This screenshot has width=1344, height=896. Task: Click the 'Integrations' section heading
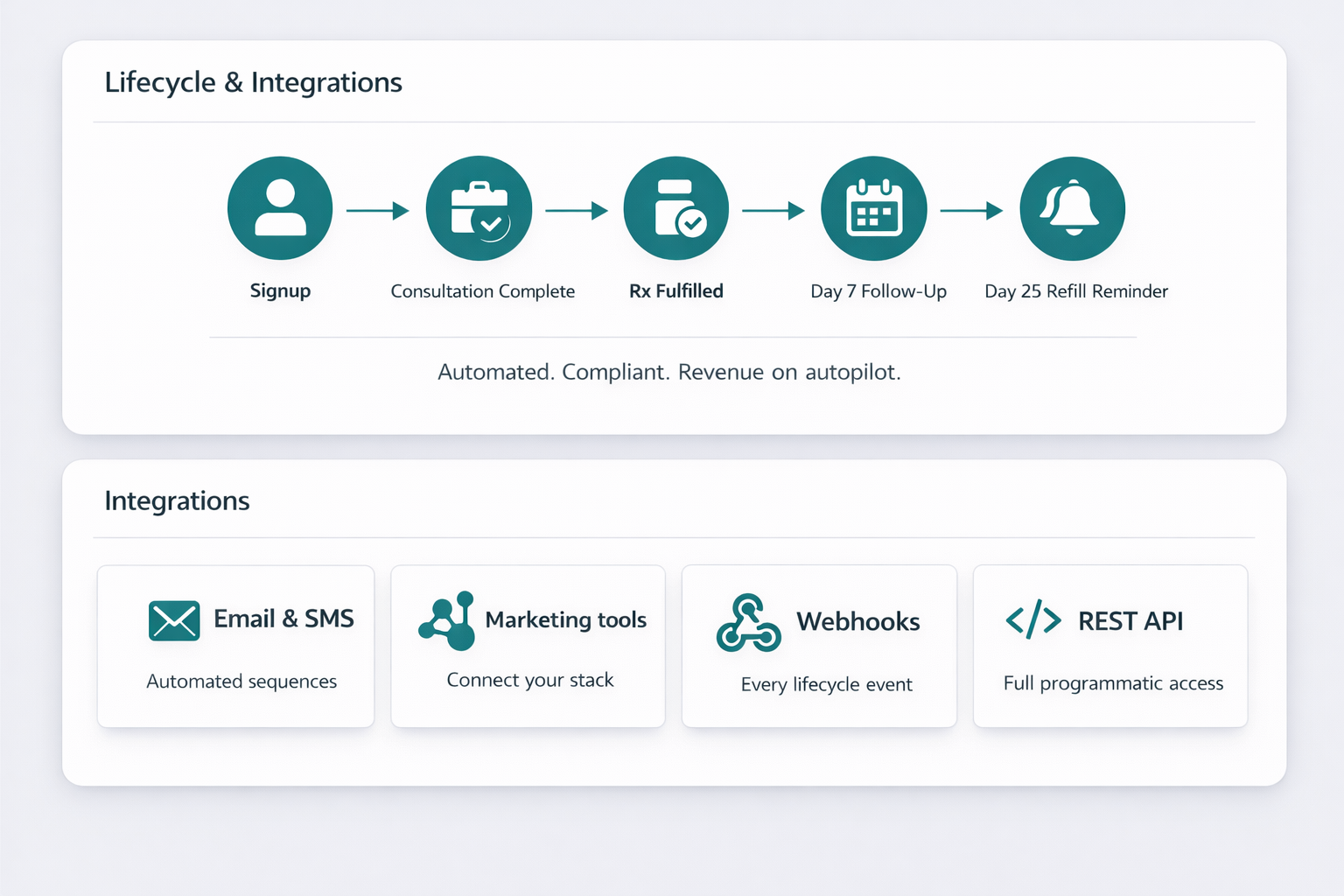pos(177,500)
